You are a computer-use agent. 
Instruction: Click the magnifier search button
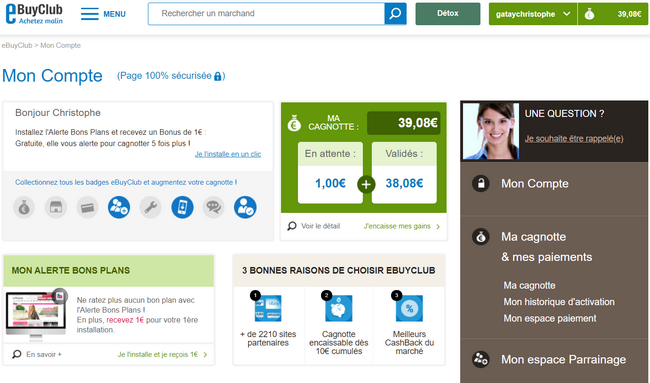[395, 14]
